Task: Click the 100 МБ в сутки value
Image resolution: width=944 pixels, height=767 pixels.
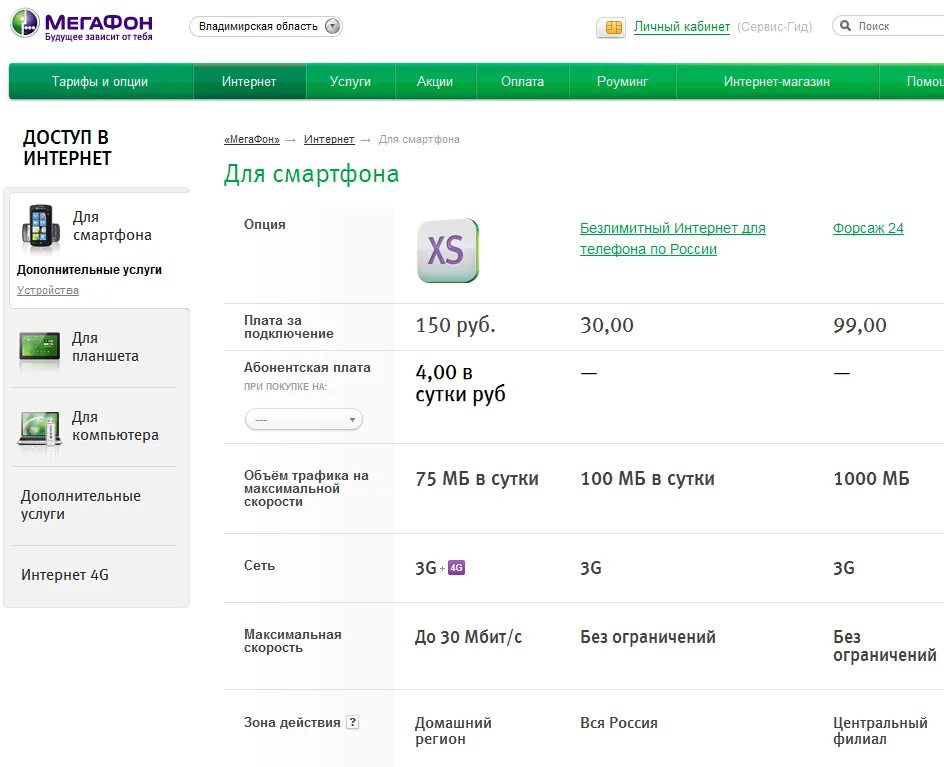Action: [x=647, y=479]
